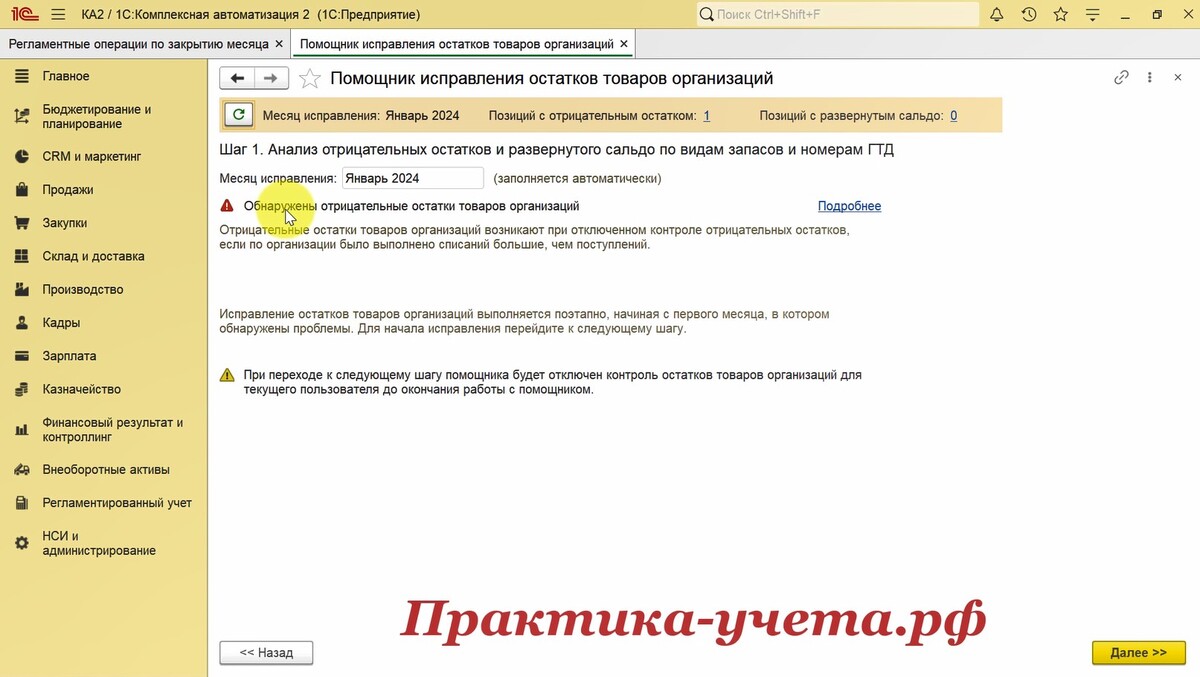Click the Закупки cart icon
The height and width of the screenshot is (677, 1200).
tap(21, 223)
